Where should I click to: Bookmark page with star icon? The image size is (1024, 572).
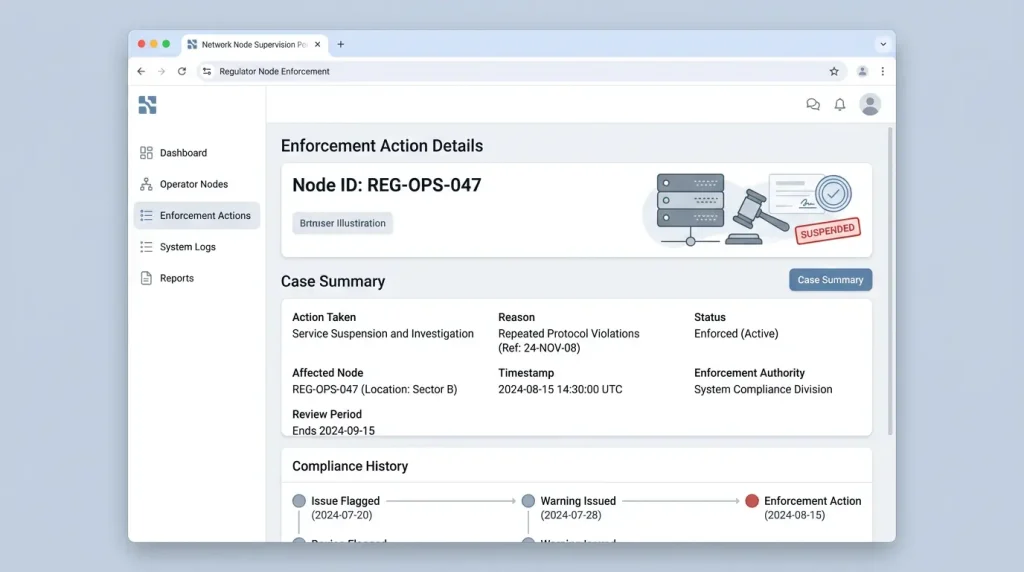(x=834, y=72)
